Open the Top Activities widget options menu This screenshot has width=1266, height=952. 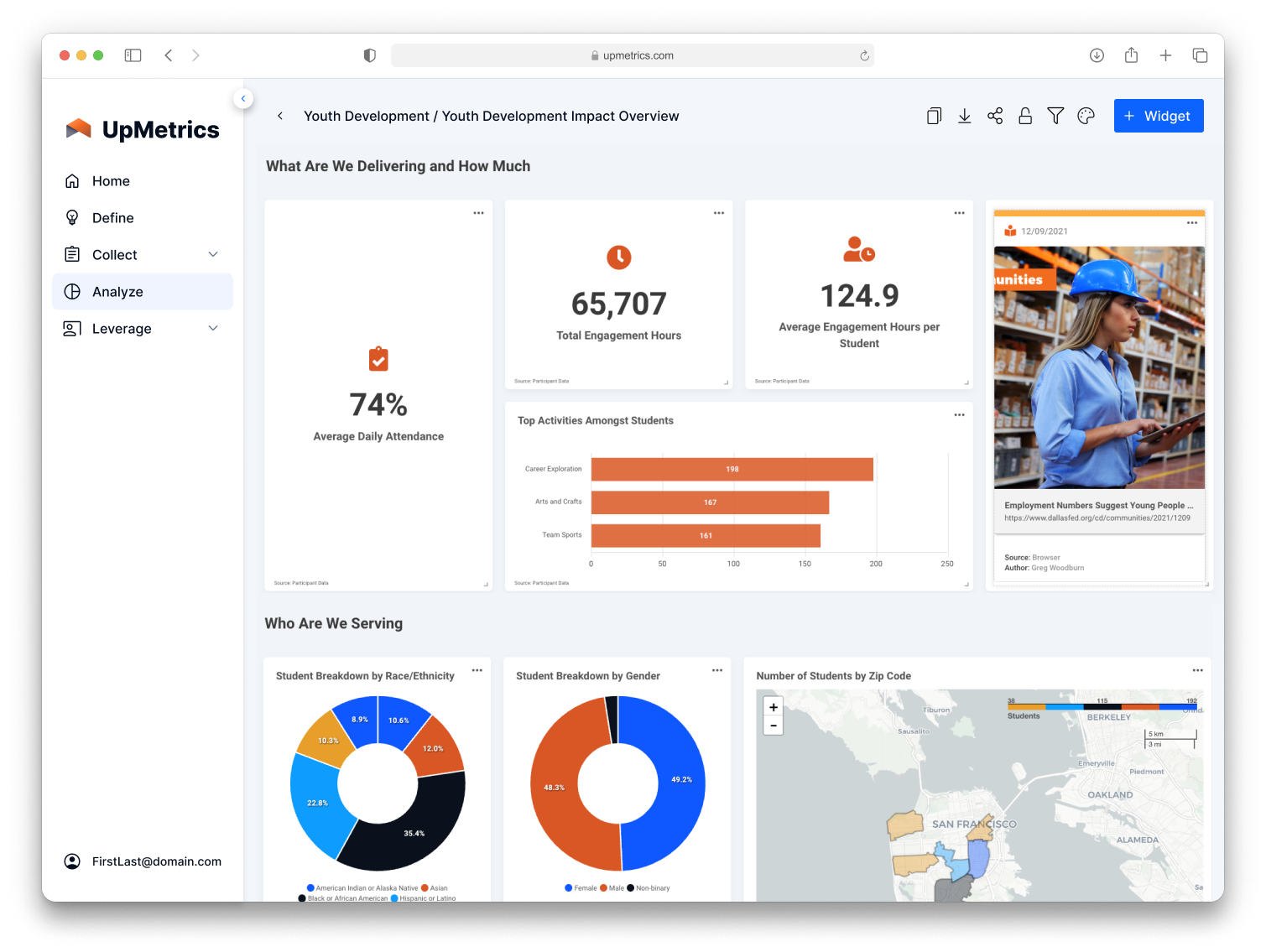click(959, 414)
